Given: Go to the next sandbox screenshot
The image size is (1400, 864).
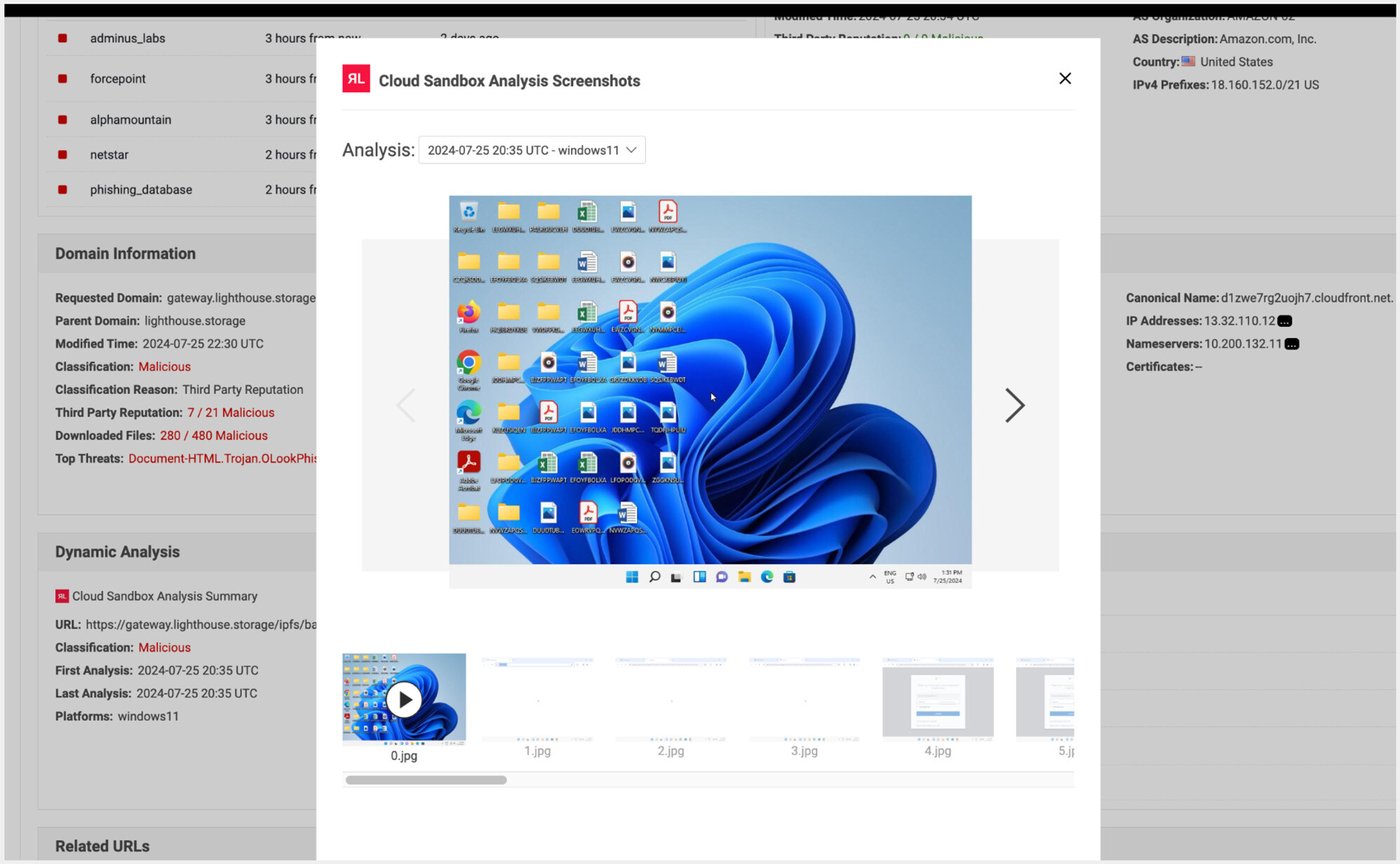Looking at the screenshot, I should 1014,405.
